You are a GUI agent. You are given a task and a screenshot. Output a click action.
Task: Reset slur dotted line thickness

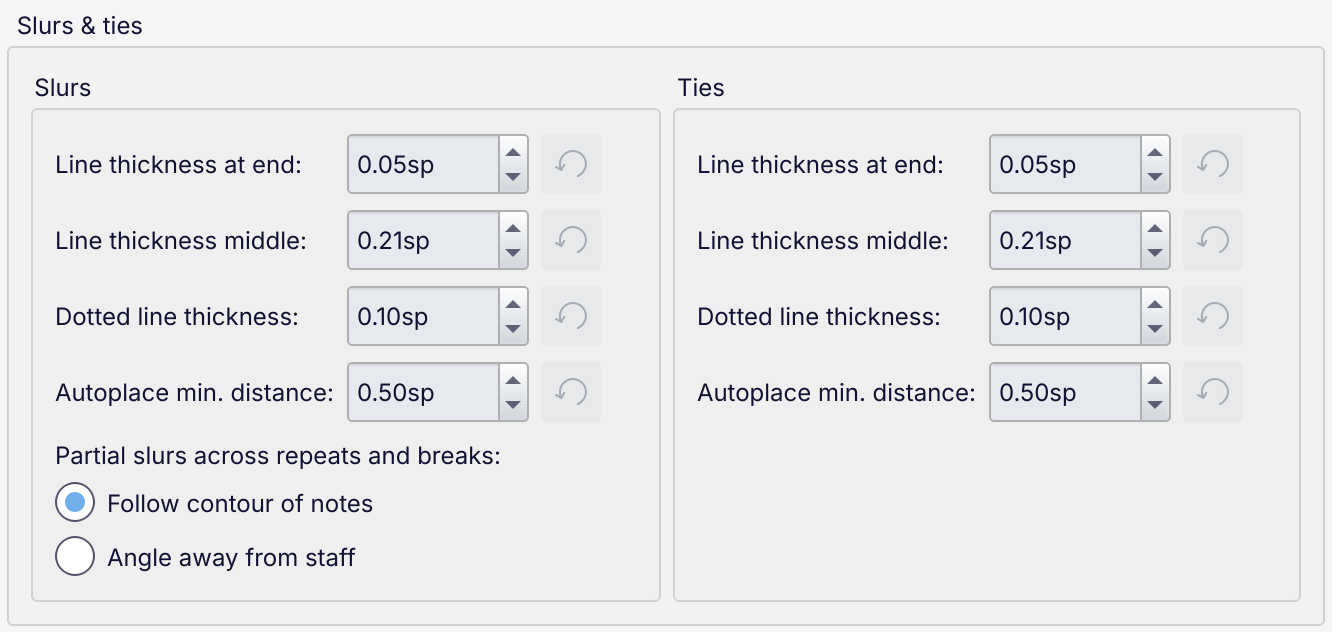click(571, 316)
